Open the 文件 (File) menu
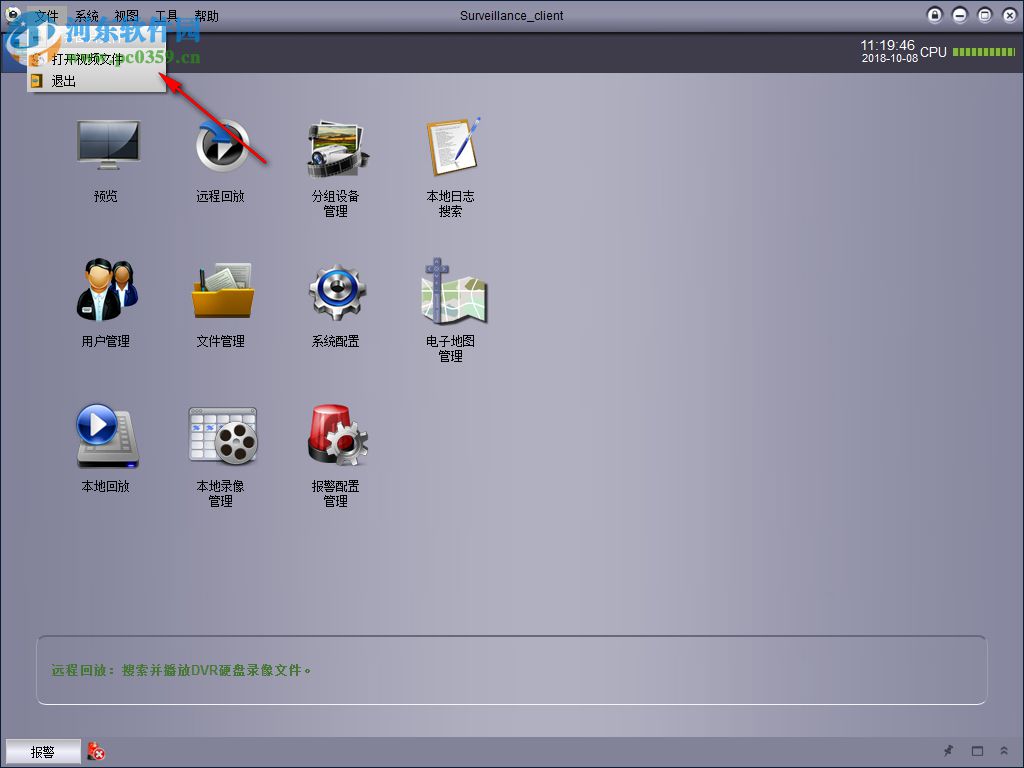 pyautogui.click(x=46, y=16)
